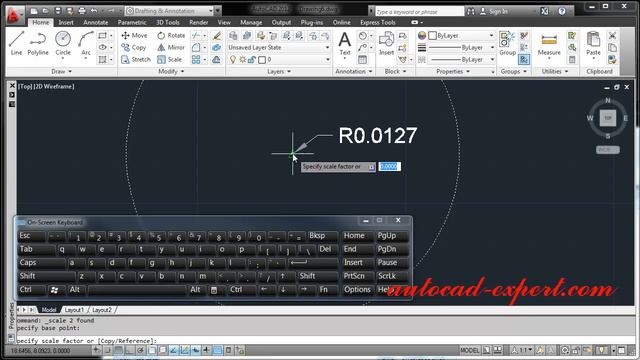The height and width of the screenshot is (360, 640).
Task: Select the Line tool
Action: [x=16, y=43]
